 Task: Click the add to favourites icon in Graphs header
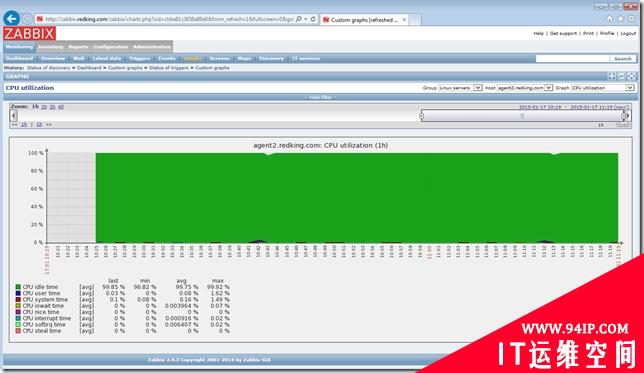click(612, 76)
